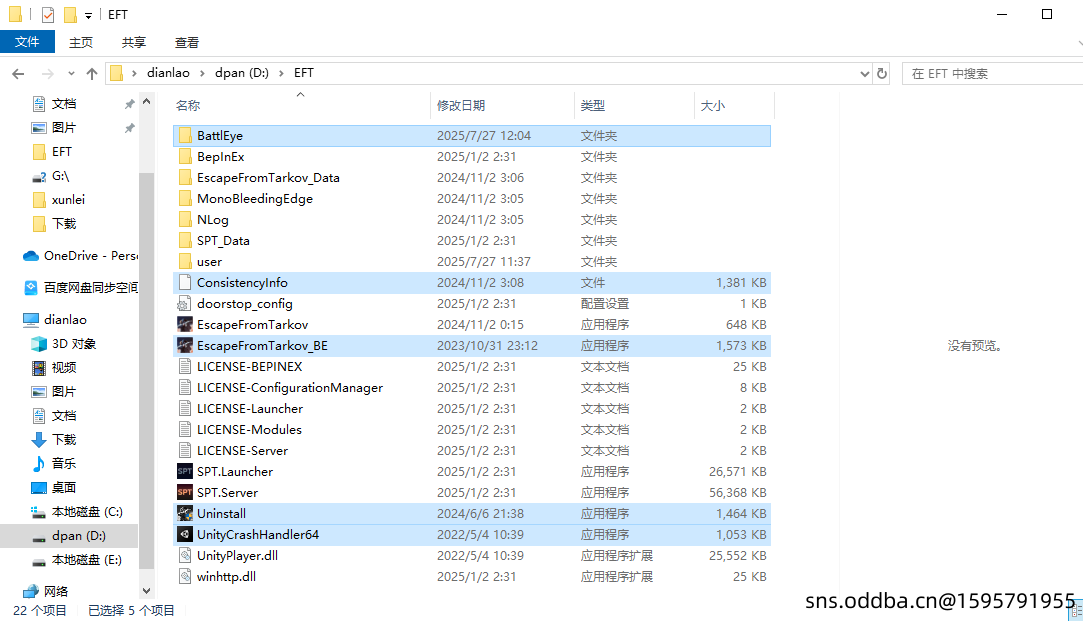
Task: Click the SPT.Server application icon
Action: click(x=184, y=493)
